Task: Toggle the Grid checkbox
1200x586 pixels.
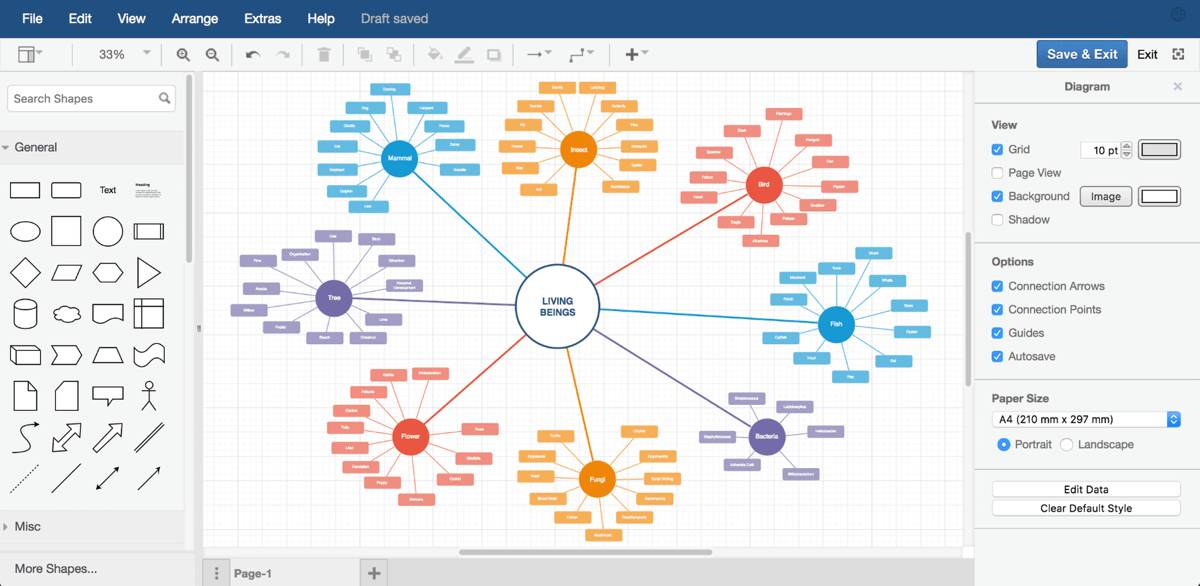Action: coord(997,149)
